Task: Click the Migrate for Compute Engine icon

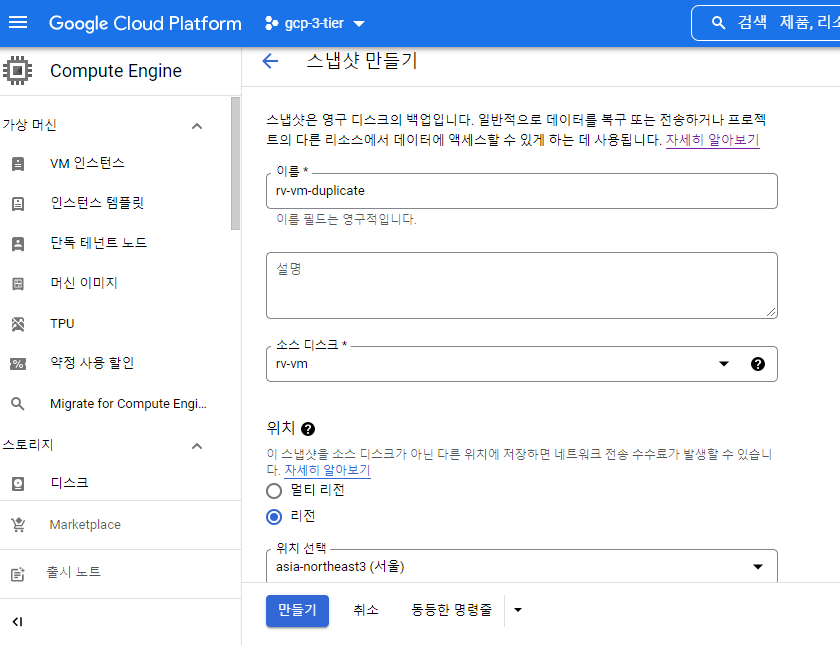Action: [x=18, y=403]
